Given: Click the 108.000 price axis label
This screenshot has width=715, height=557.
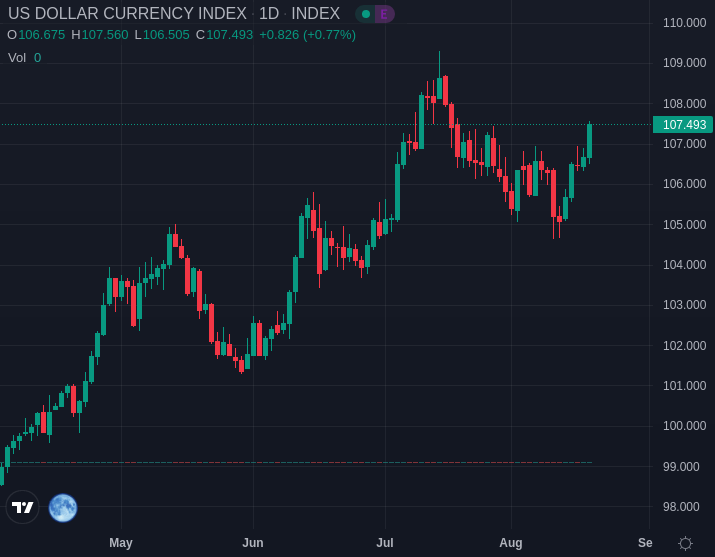Looking at the screenshot, I should (684, 104).
